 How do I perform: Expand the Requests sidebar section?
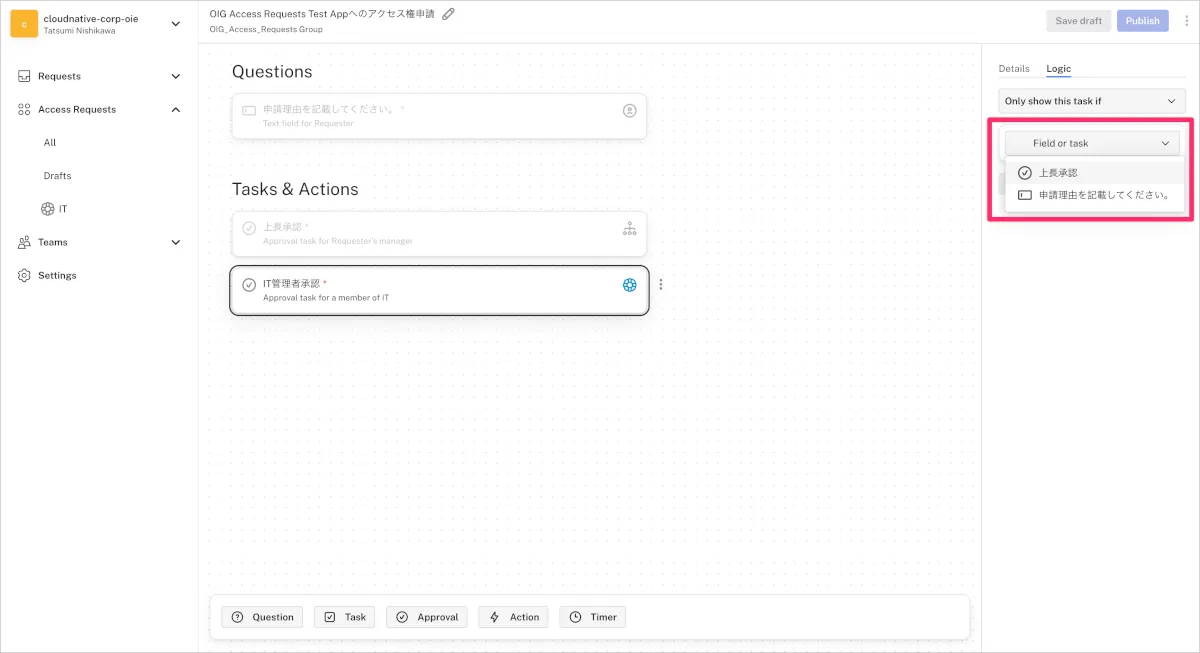click(176, 76)
